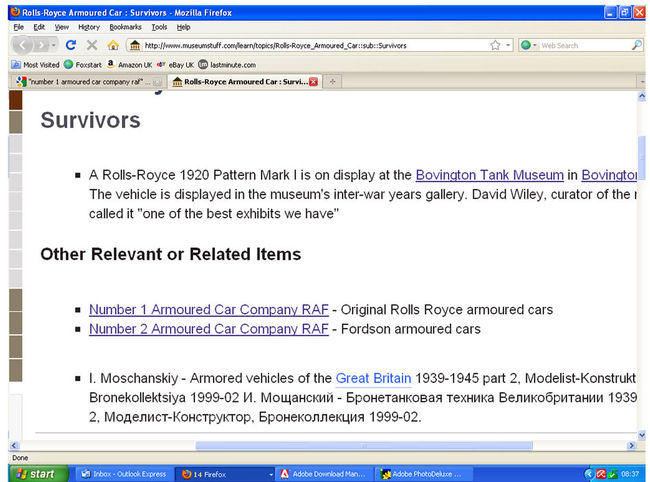Follow the Bovington Tank Museum link
The image size is (650, 482).
coord(490,175)
